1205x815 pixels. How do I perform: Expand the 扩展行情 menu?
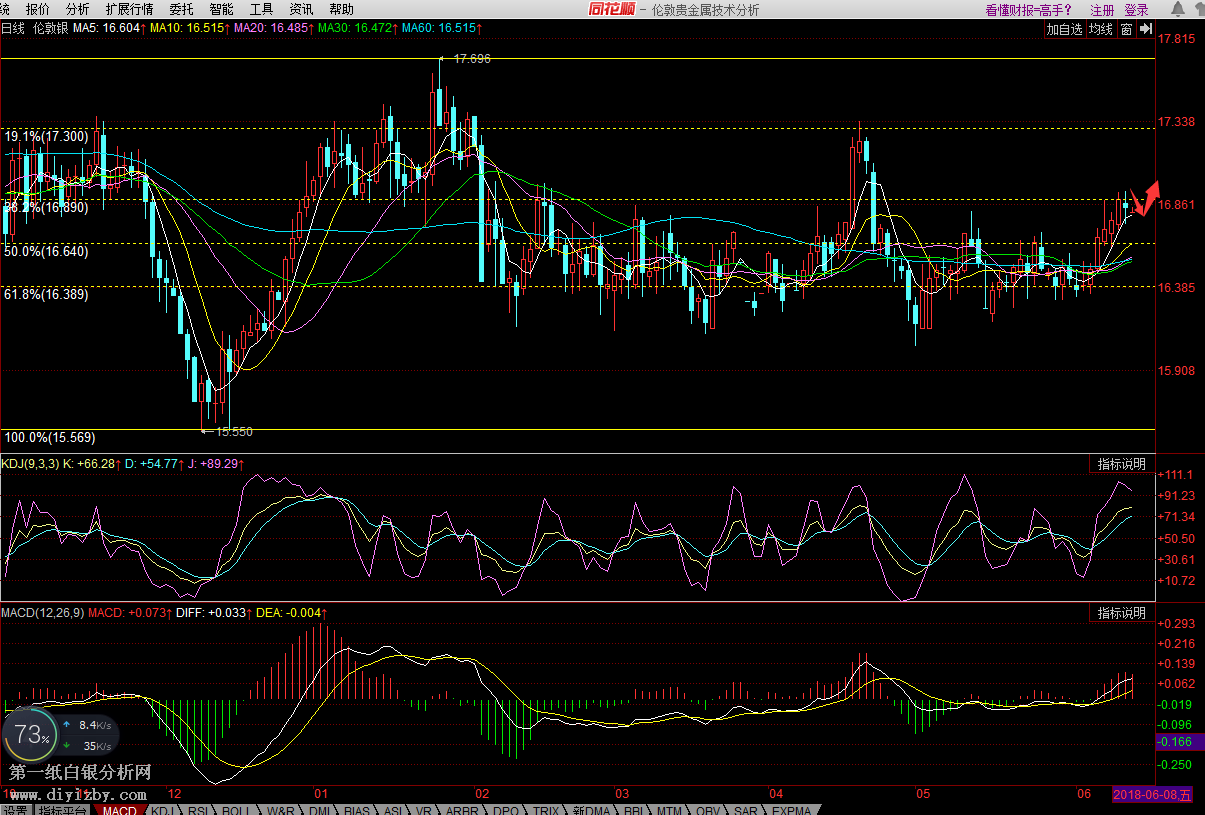point(129,9)
